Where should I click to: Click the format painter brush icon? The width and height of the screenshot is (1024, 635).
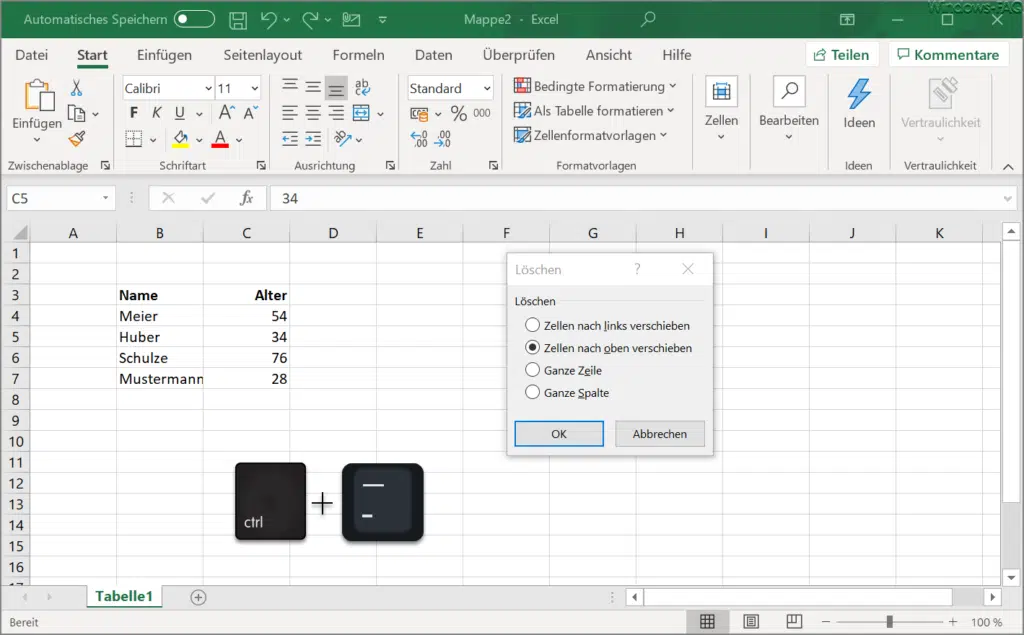pyautogui.click(x=75, y=135)
